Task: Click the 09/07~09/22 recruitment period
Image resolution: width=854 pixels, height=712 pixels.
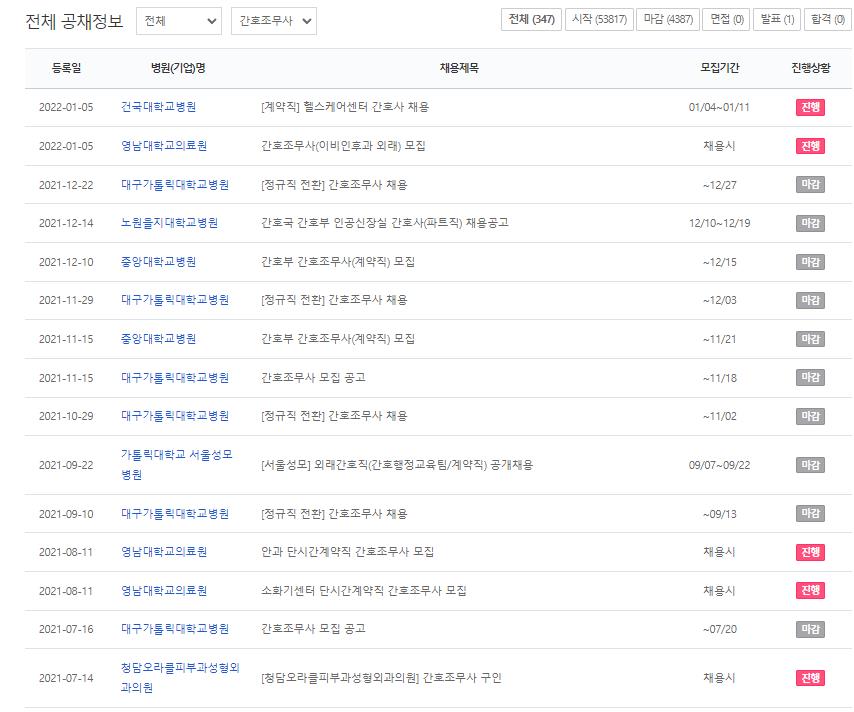Action: 719,465
